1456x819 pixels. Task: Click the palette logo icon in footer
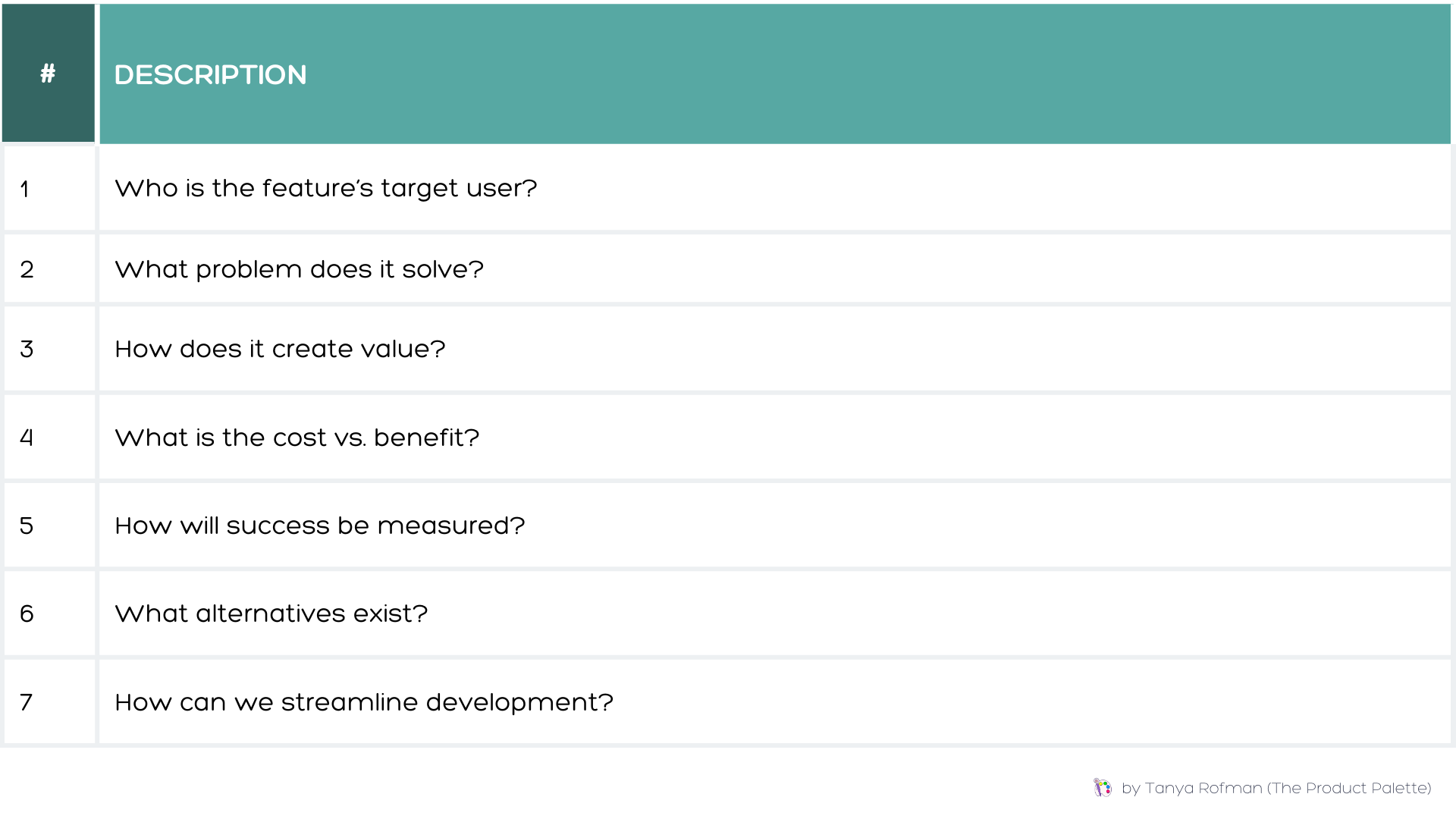click(x=1103, y=788)
